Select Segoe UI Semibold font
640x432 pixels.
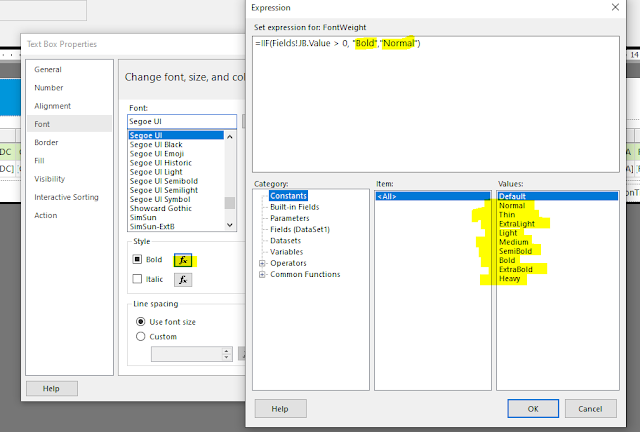click(x=164, y=181)
